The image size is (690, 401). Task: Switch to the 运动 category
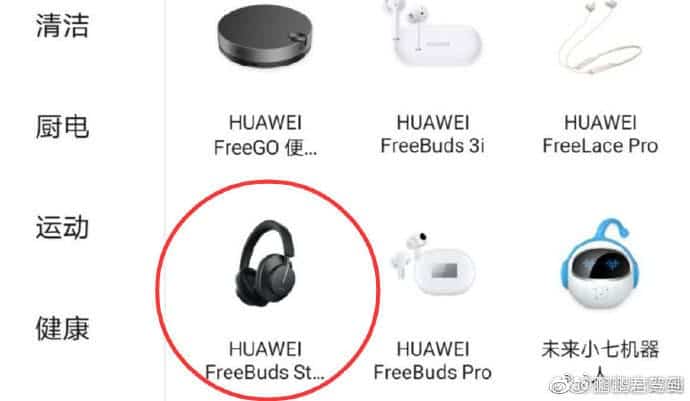[62, 228]
